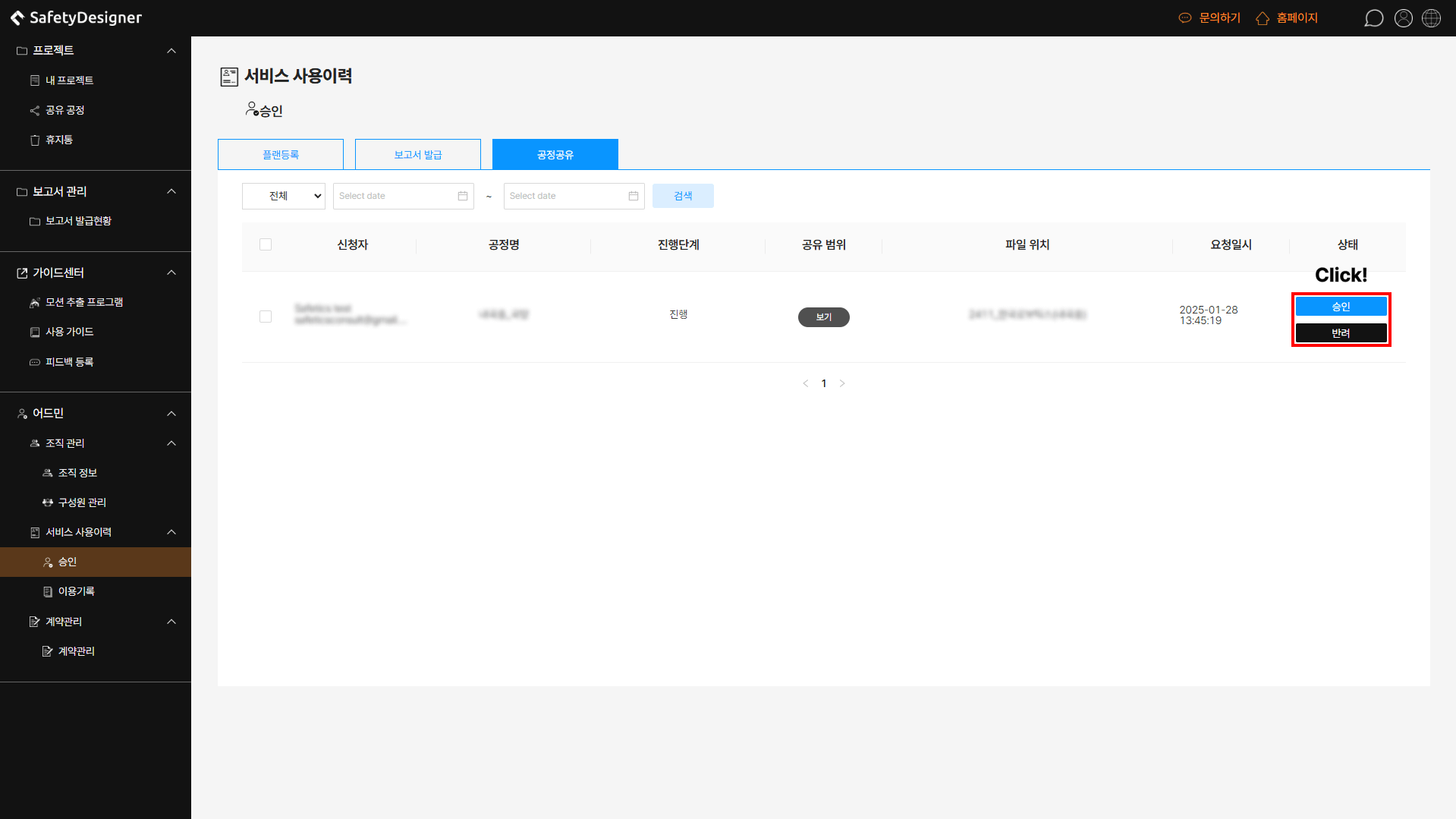Click the 요청일시 column header
The image size is (1456, 819).
pos(1231,244)
